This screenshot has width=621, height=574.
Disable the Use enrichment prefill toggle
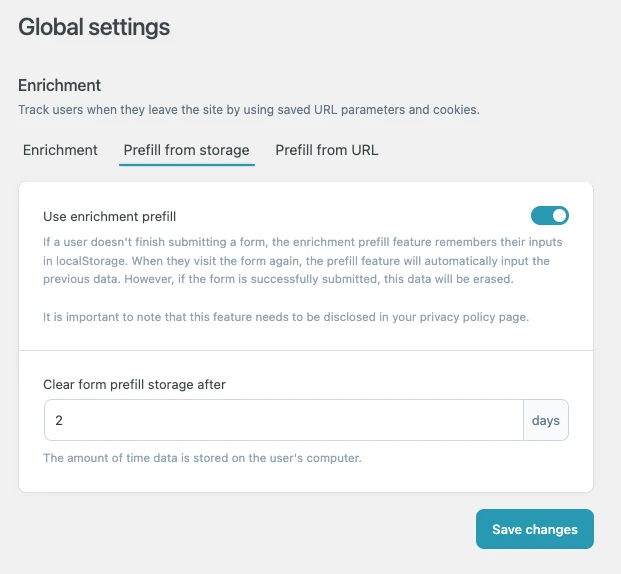pos(549,215)
